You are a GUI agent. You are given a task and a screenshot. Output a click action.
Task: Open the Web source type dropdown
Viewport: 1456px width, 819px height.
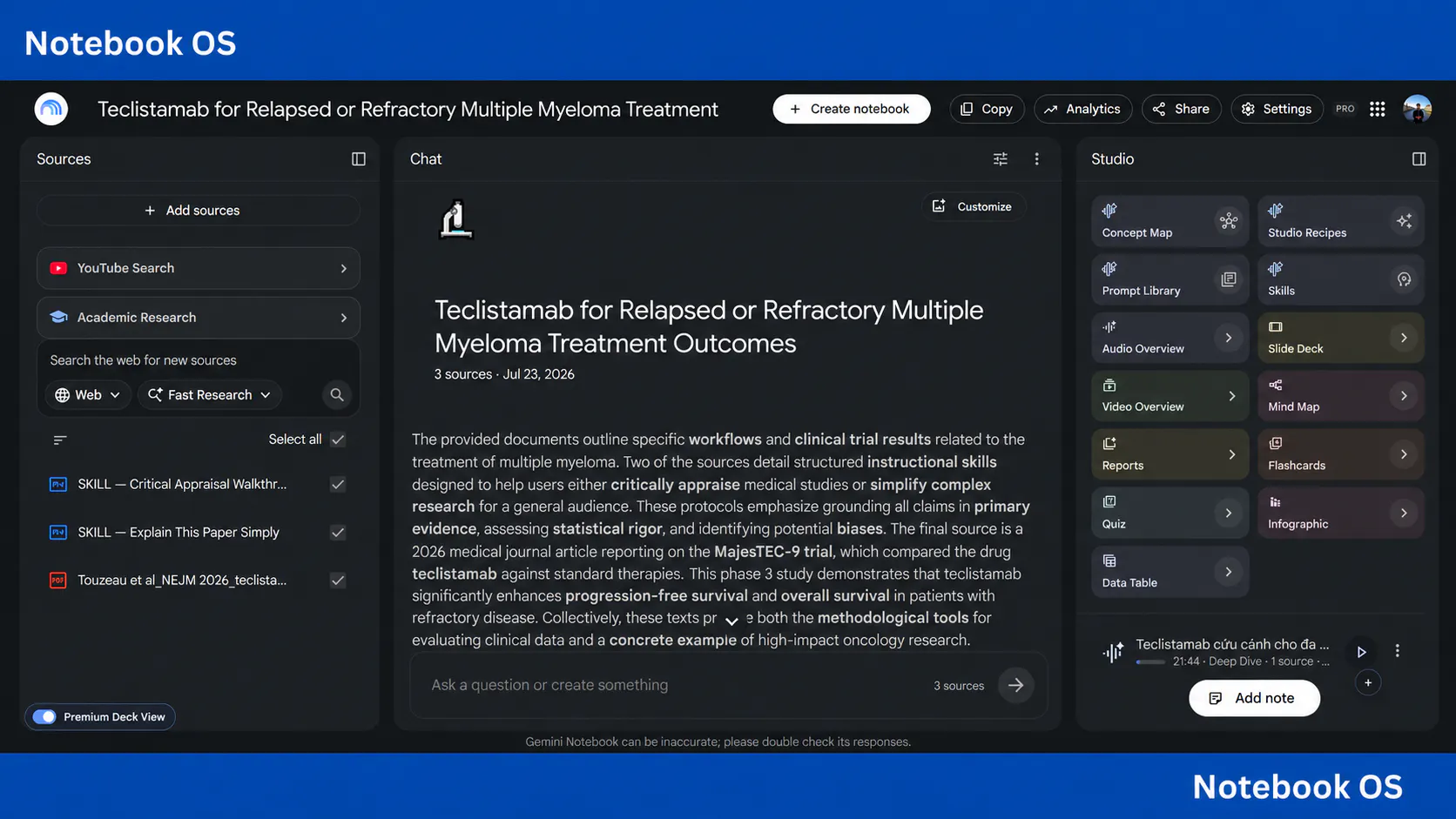pyautogui.click(x=87, y=395)
